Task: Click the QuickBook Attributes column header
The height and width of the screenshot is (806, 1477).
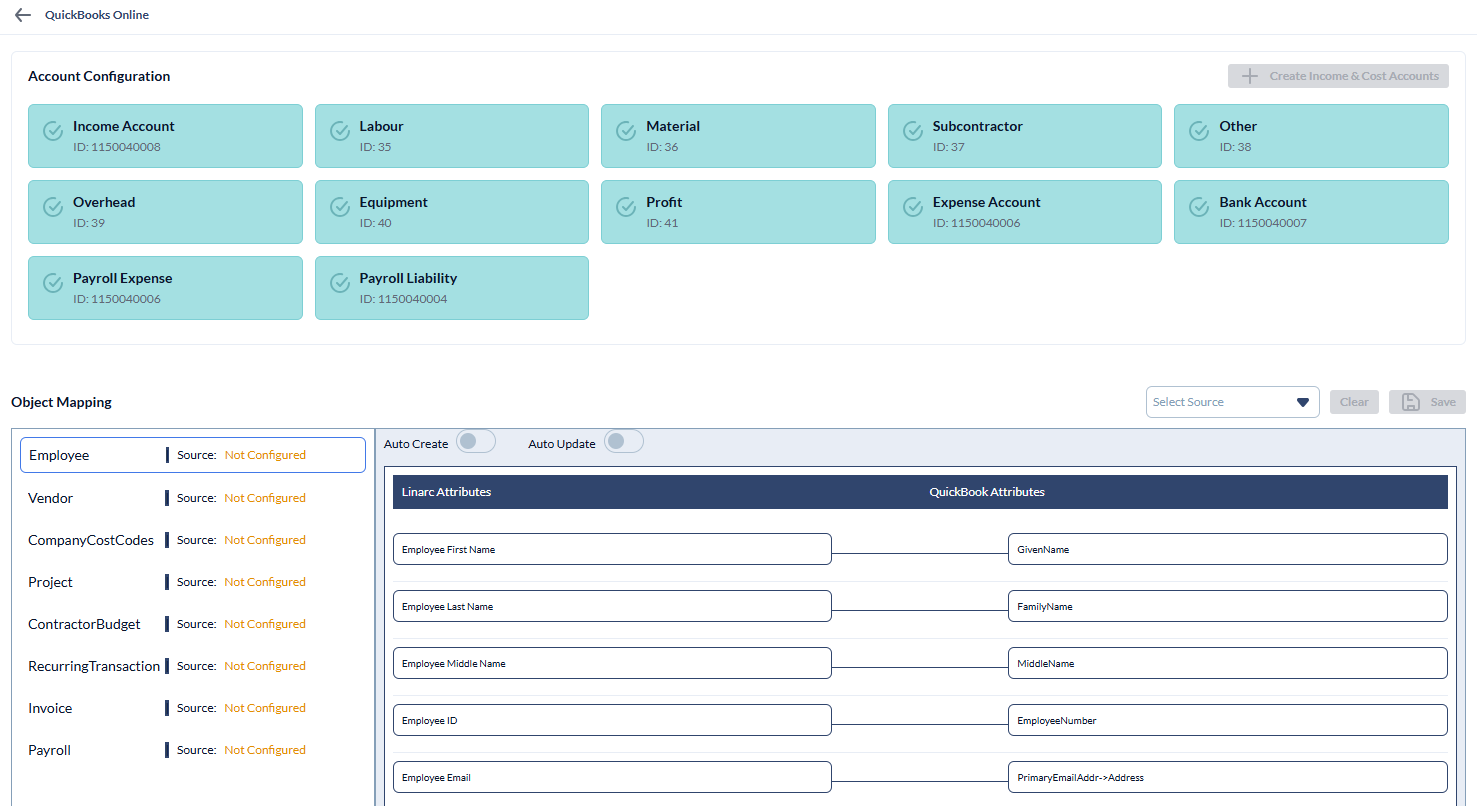Action: pyautogui.click(x=987, y=492)
